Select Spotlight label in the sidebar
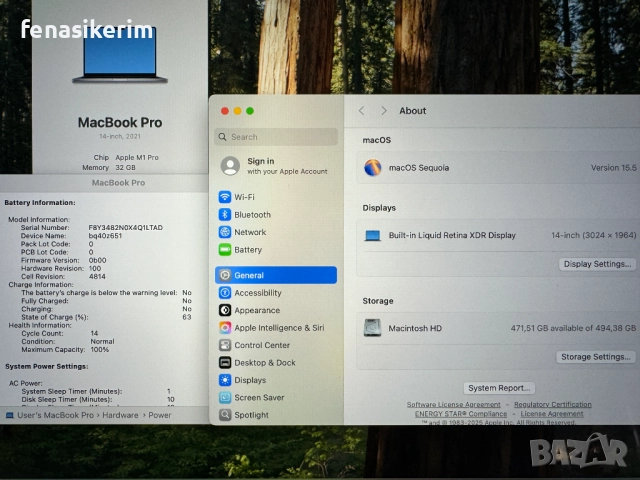This screenshot has width=640, height=480. pos(251,415)
